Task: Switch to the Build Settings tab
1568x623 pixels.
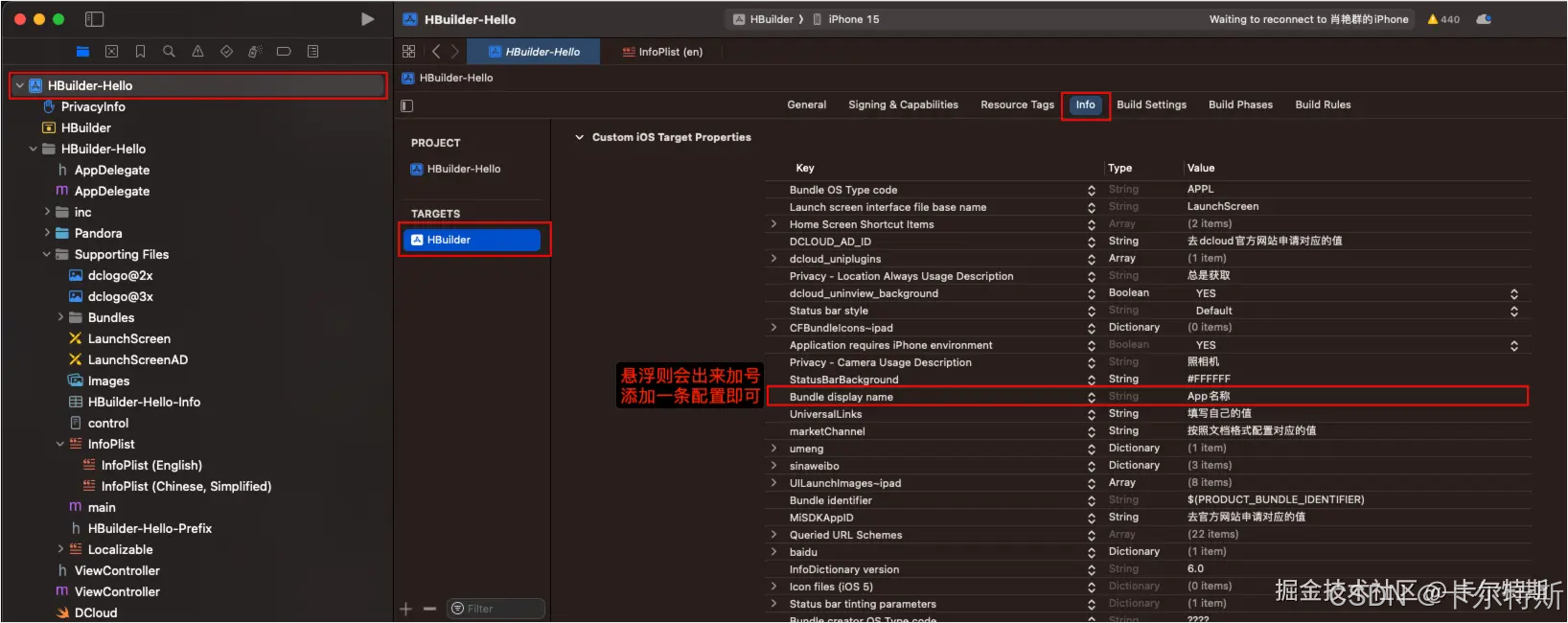Action: [x=1151, y=104]
